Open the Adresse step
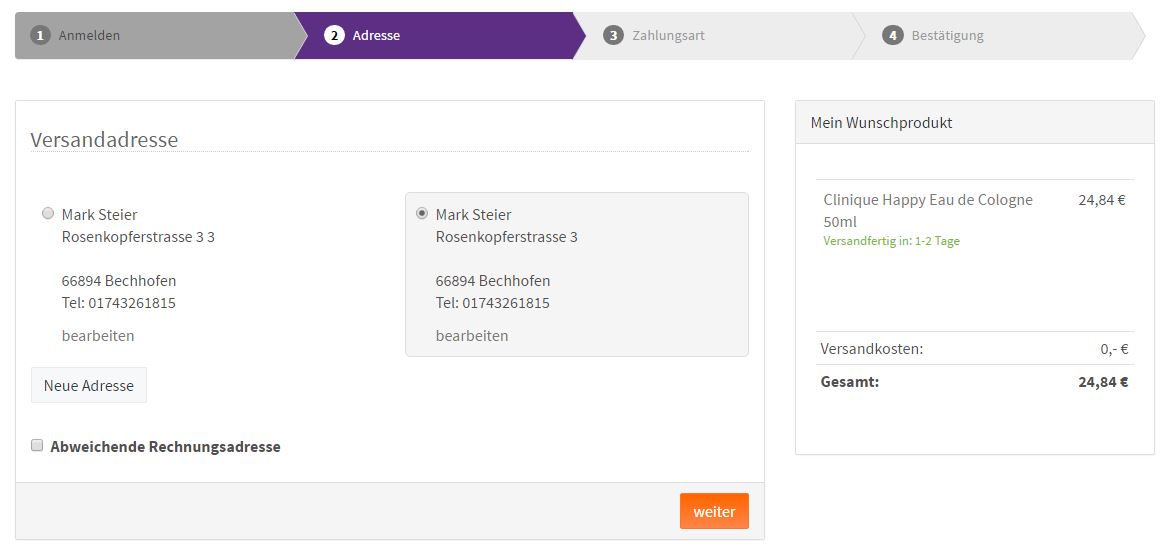This screenshot has width=1167, height=547. point(376,36)
